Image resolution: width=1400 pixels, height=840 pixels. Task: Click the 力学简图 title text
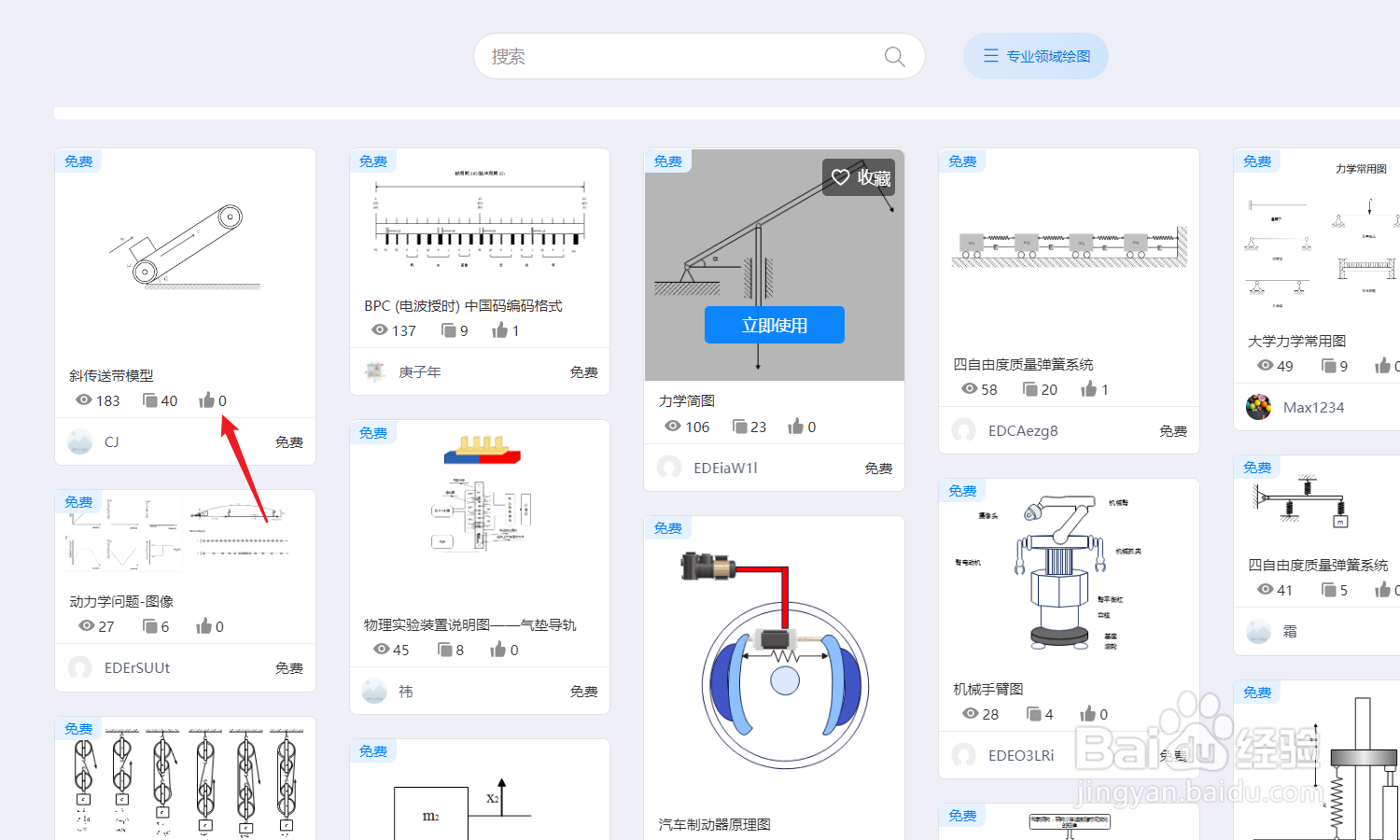(687, 400)
